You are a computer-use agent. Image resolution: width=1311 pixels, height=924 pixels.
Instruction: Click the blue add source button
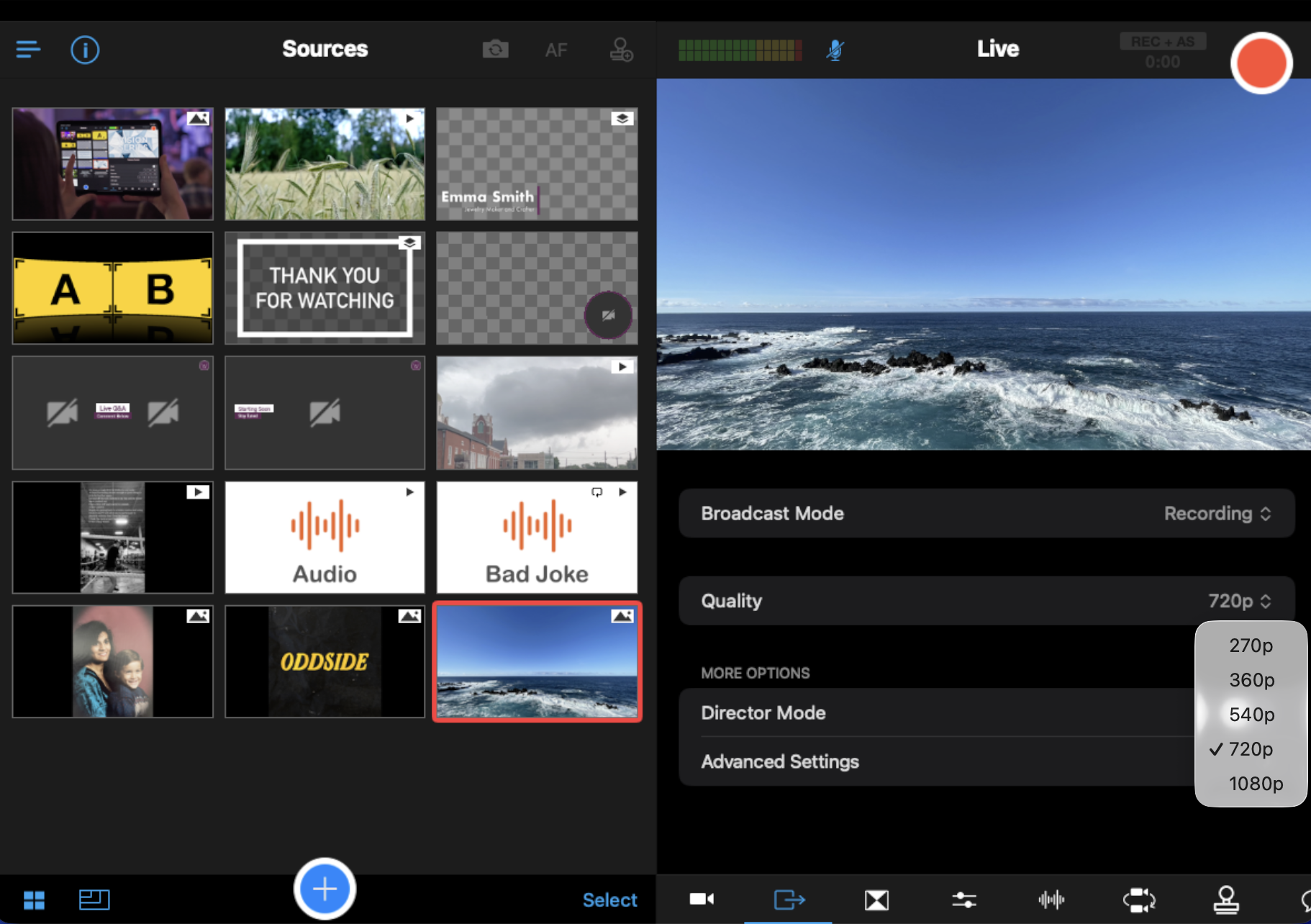(325, 889)
